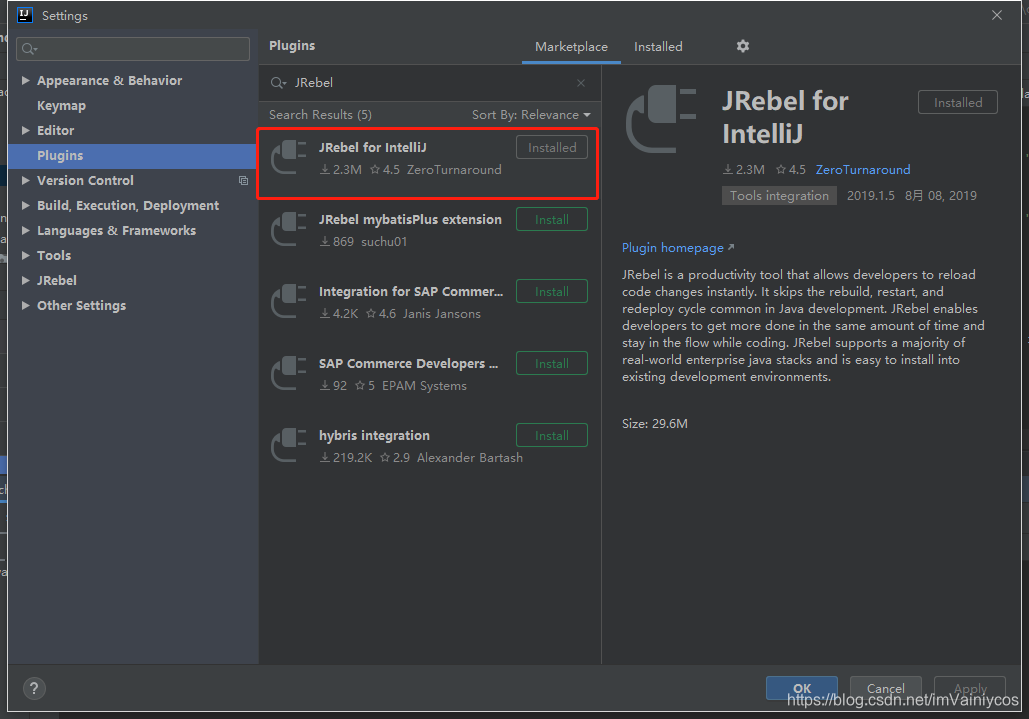Expand the Version Control section
1029x719 pixels.
pyautogui.click(x=26, y=180)
